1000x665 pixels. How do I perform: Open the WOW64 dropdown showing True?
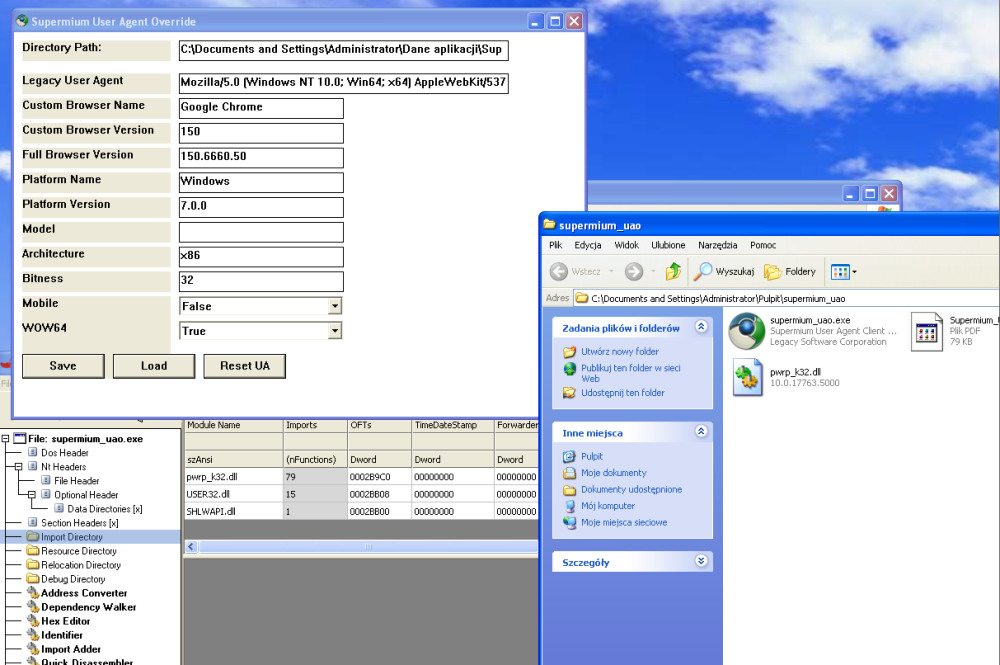(335, 331)
